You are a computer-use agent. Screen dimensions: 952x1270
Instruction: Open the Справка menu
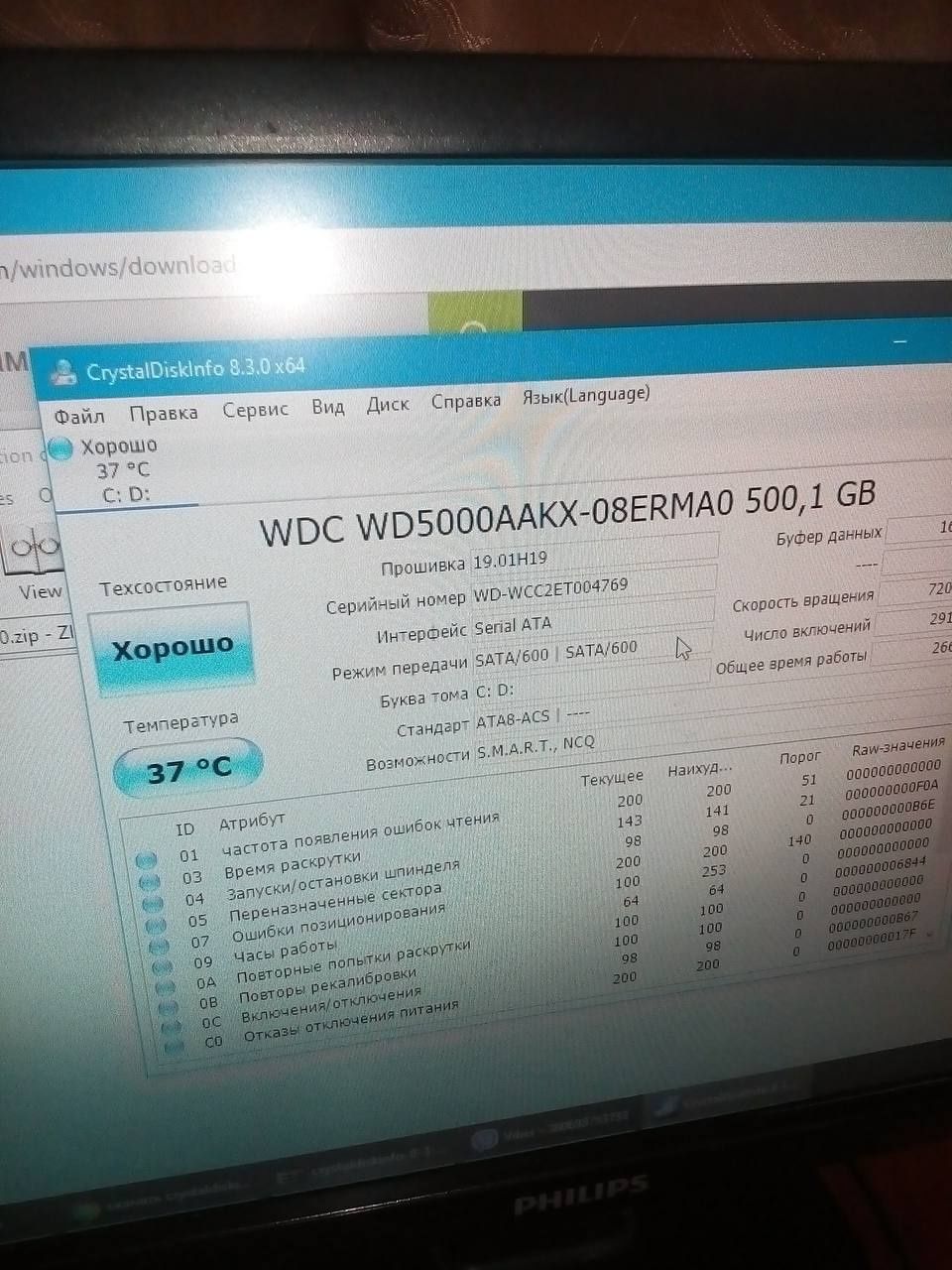click(x=465, y=401)
